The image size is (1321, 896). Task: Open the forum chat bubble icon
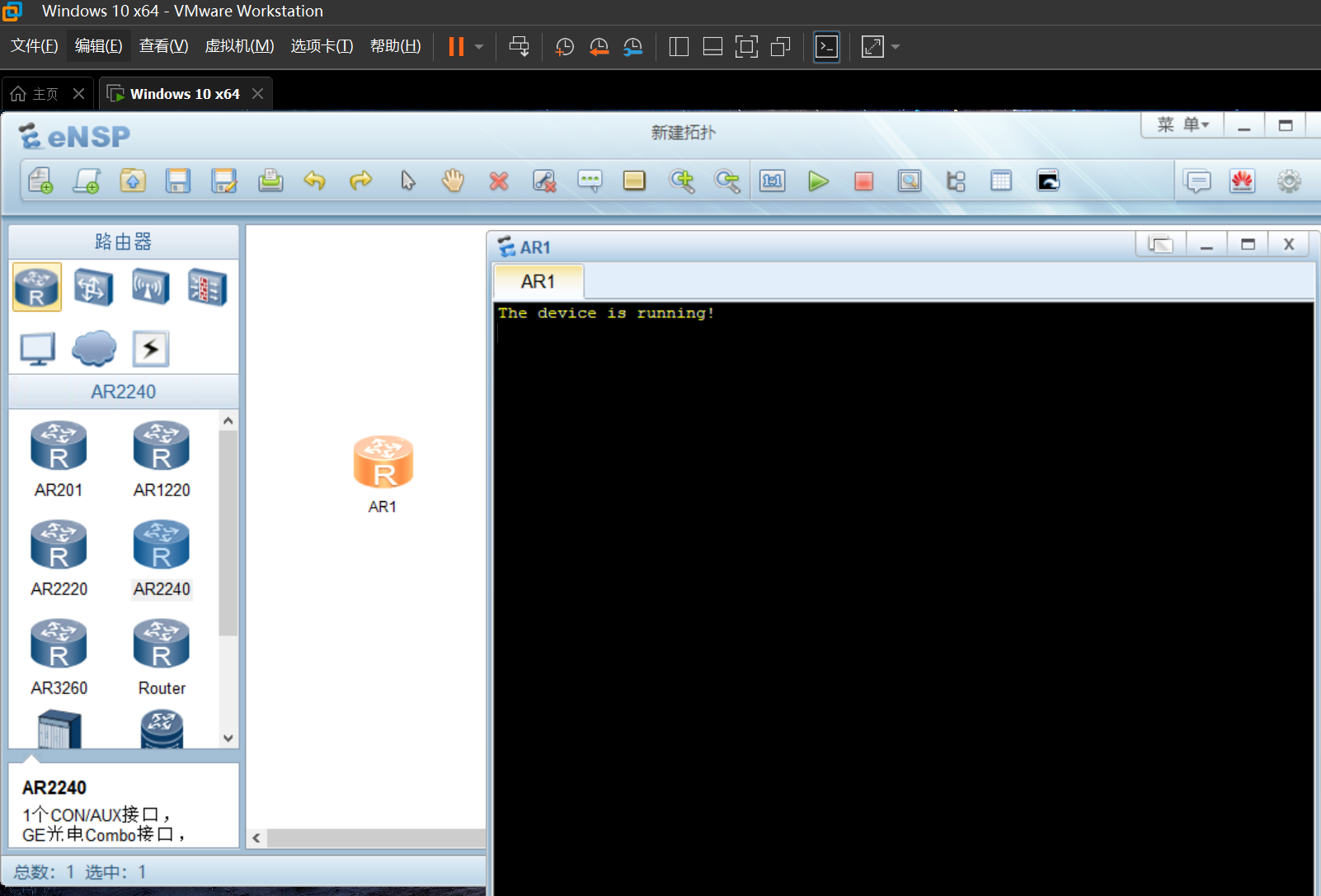click(1197, 181)
